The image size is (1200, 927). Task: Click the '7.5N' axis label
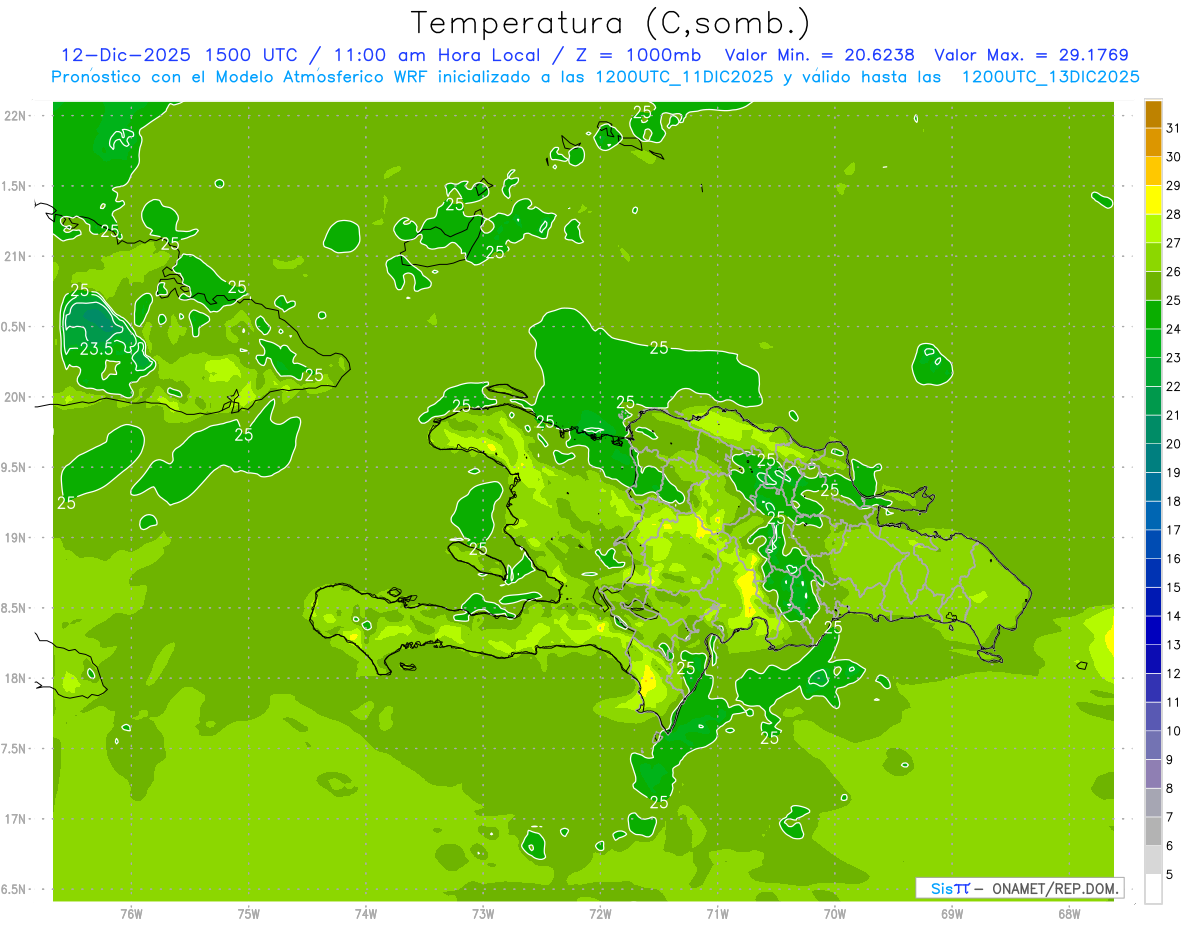point(14,749)
